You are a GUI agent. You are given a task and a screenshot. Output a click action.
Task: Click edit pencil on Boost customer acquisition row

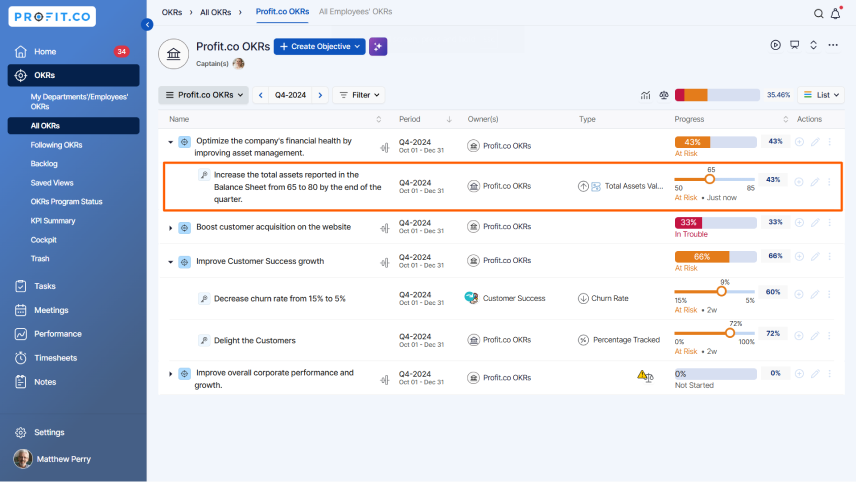(815, 222)
